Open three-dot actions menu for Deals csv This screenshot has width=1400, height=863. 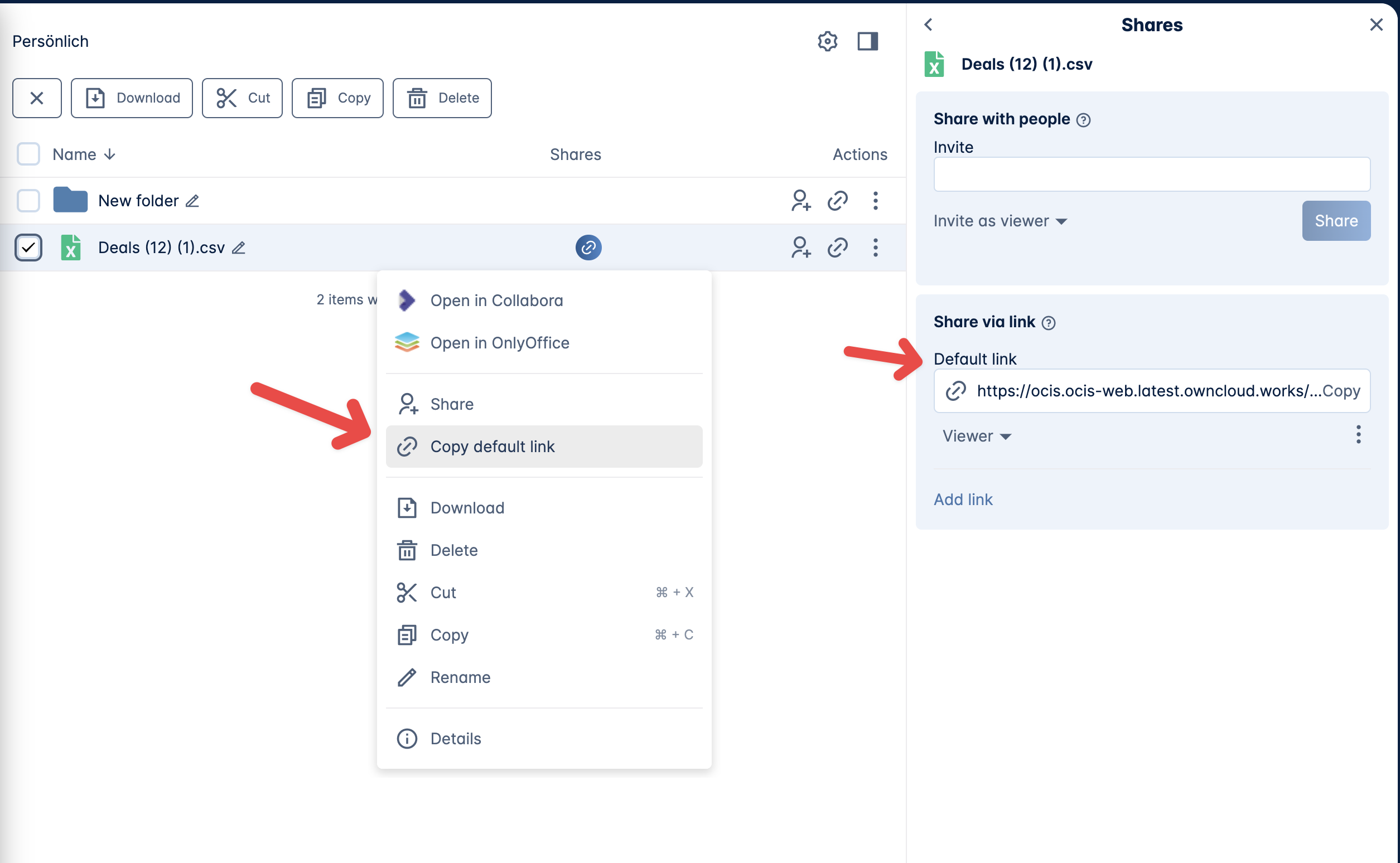[x=875, y=247]
